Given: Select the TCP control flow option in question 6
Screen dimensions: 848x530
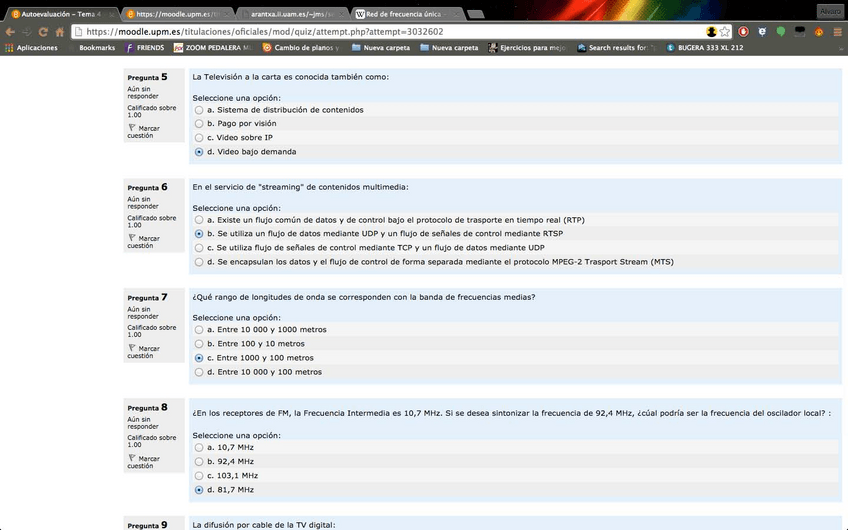Looking at the screenshot, I should pyautogui.click(x=199, y=248).
